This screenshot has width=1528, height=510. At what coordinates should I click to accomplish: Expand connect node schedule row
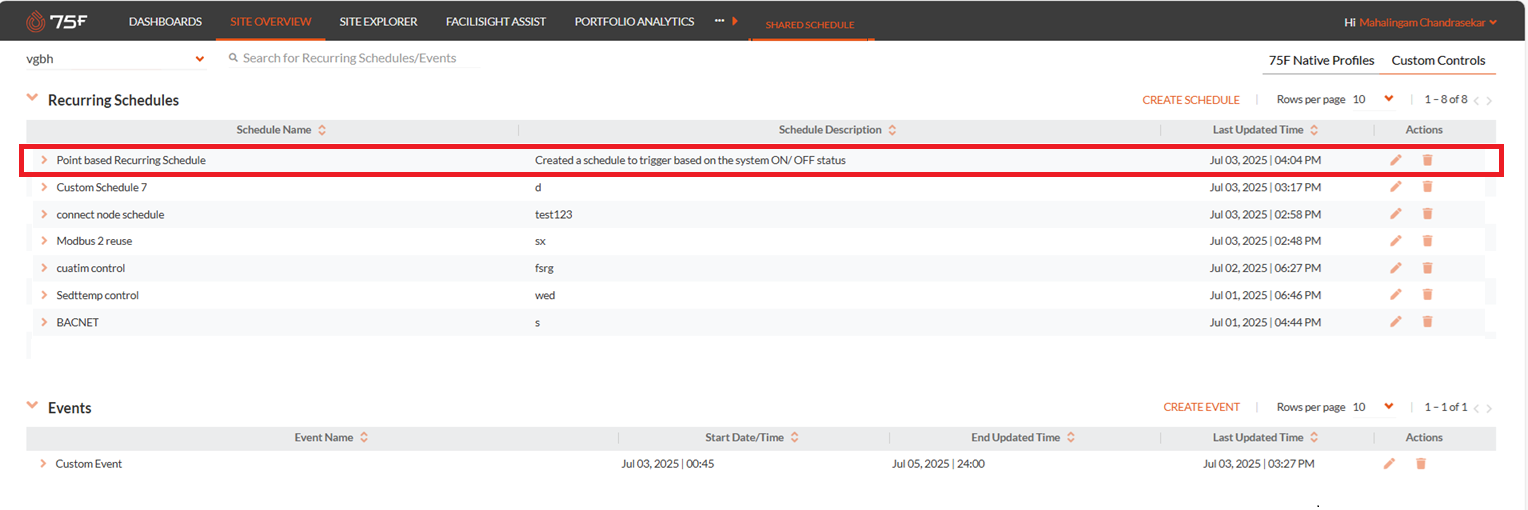click(x=45, y=214)
